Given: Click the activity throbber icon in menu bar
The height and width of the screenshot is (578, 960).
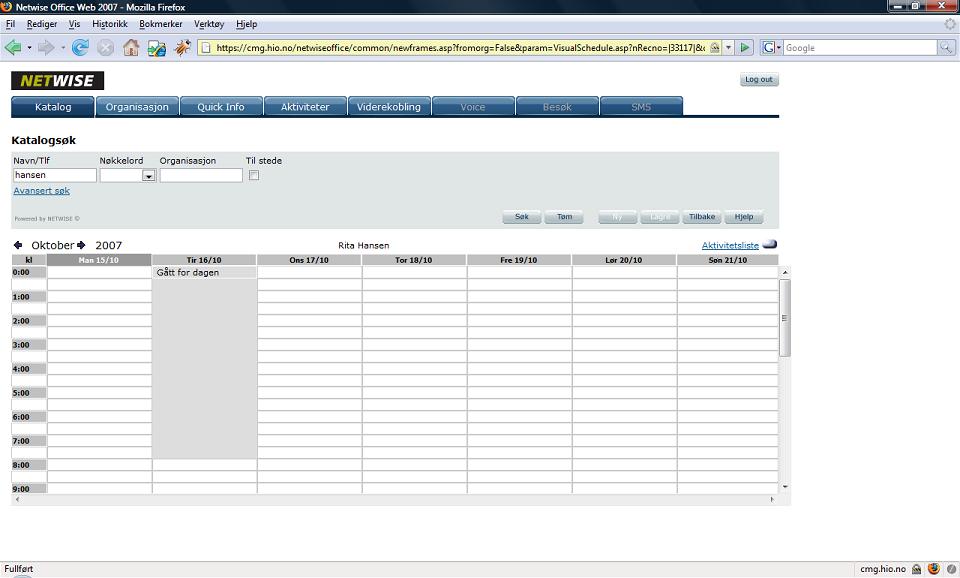Looking at the screenshot, I should point(950,24).
